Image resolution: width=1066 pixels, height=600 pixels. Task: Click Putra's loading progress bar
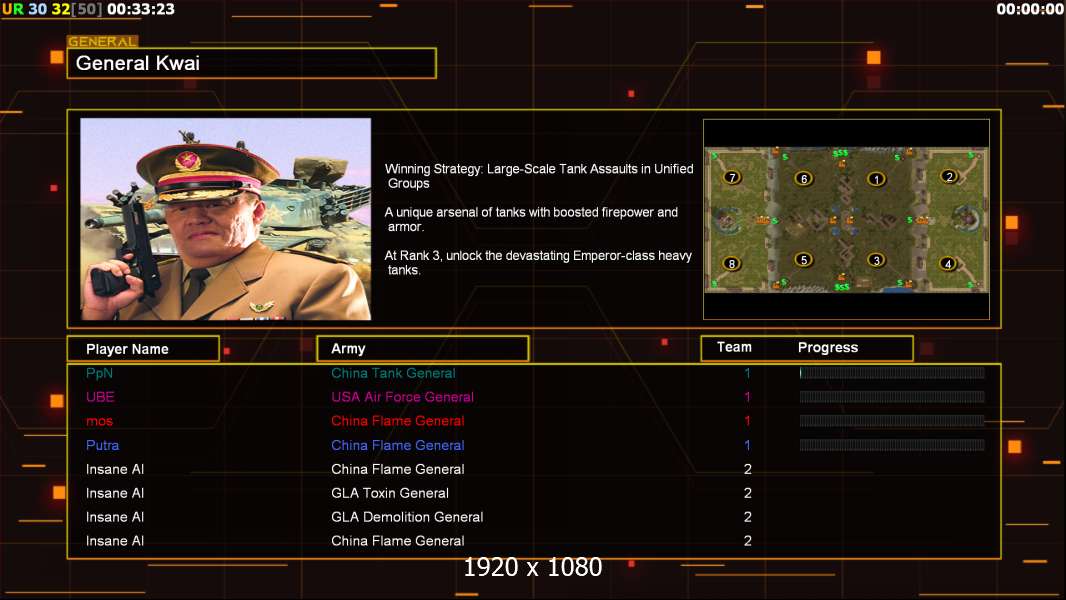[x=892, y=445]
